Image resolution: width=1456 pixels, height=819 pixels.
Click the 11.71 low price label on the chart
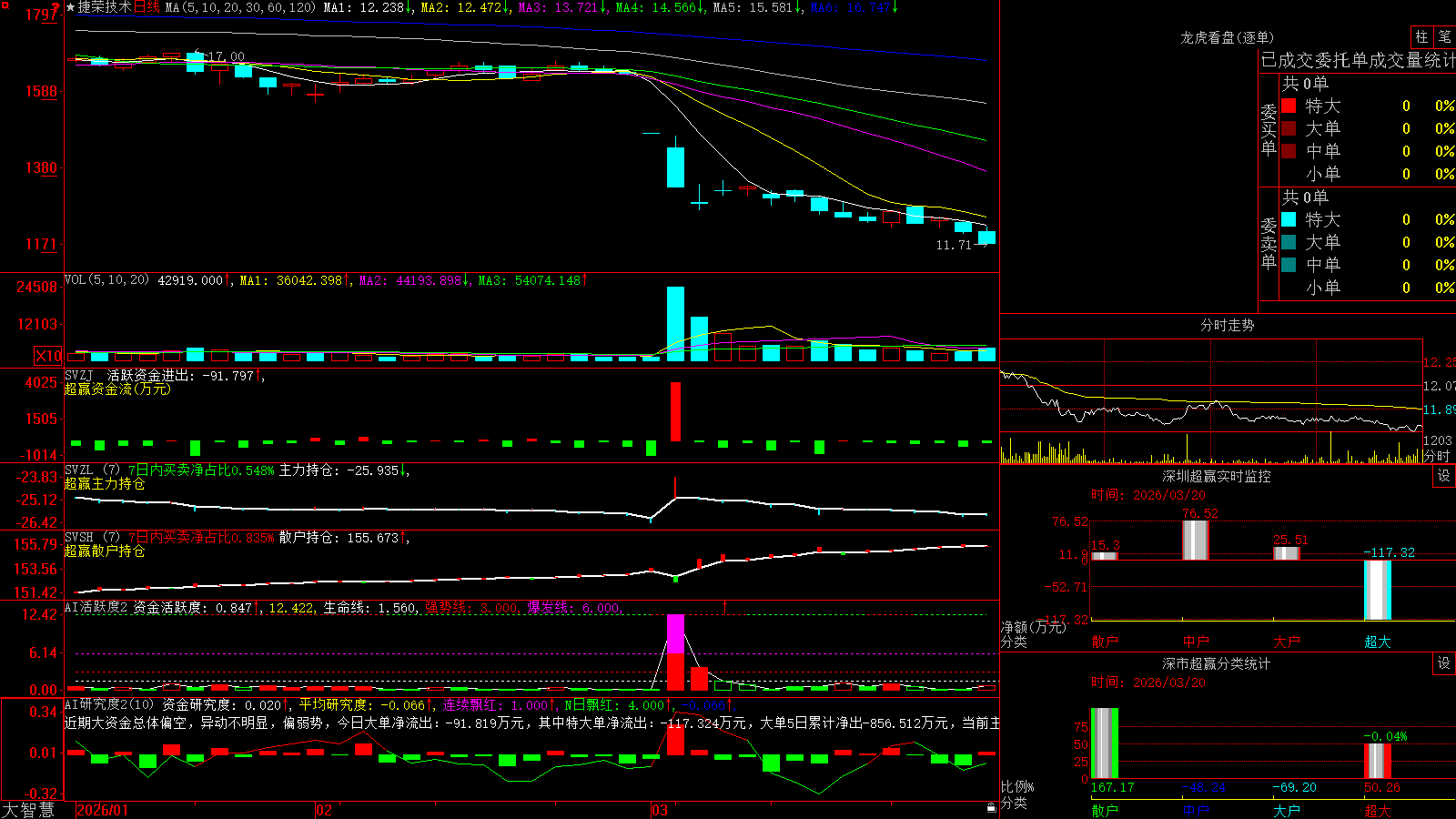point(954,245)
